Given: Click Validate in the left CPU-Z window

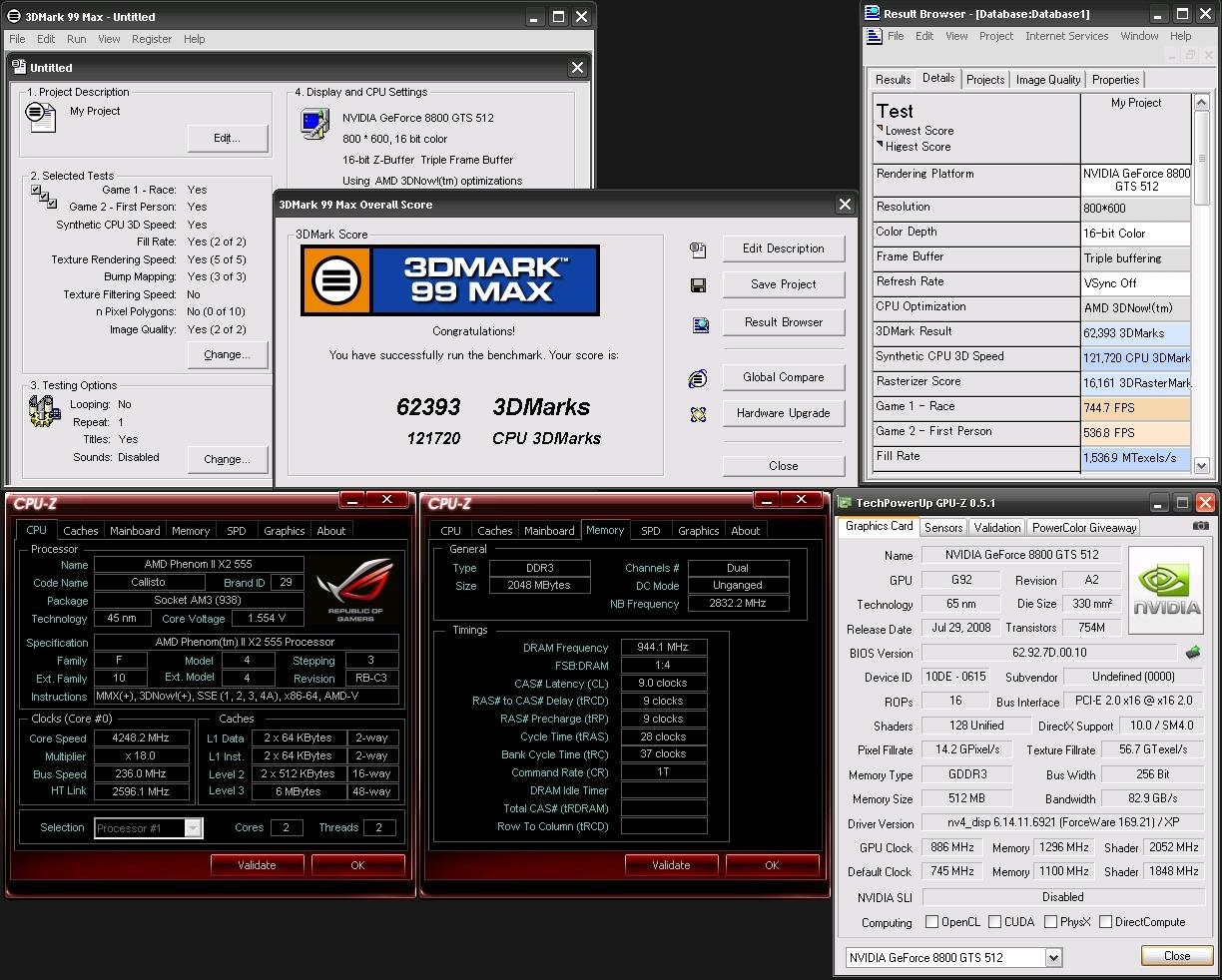Looking at the screenshot, I should click(257, 865).
